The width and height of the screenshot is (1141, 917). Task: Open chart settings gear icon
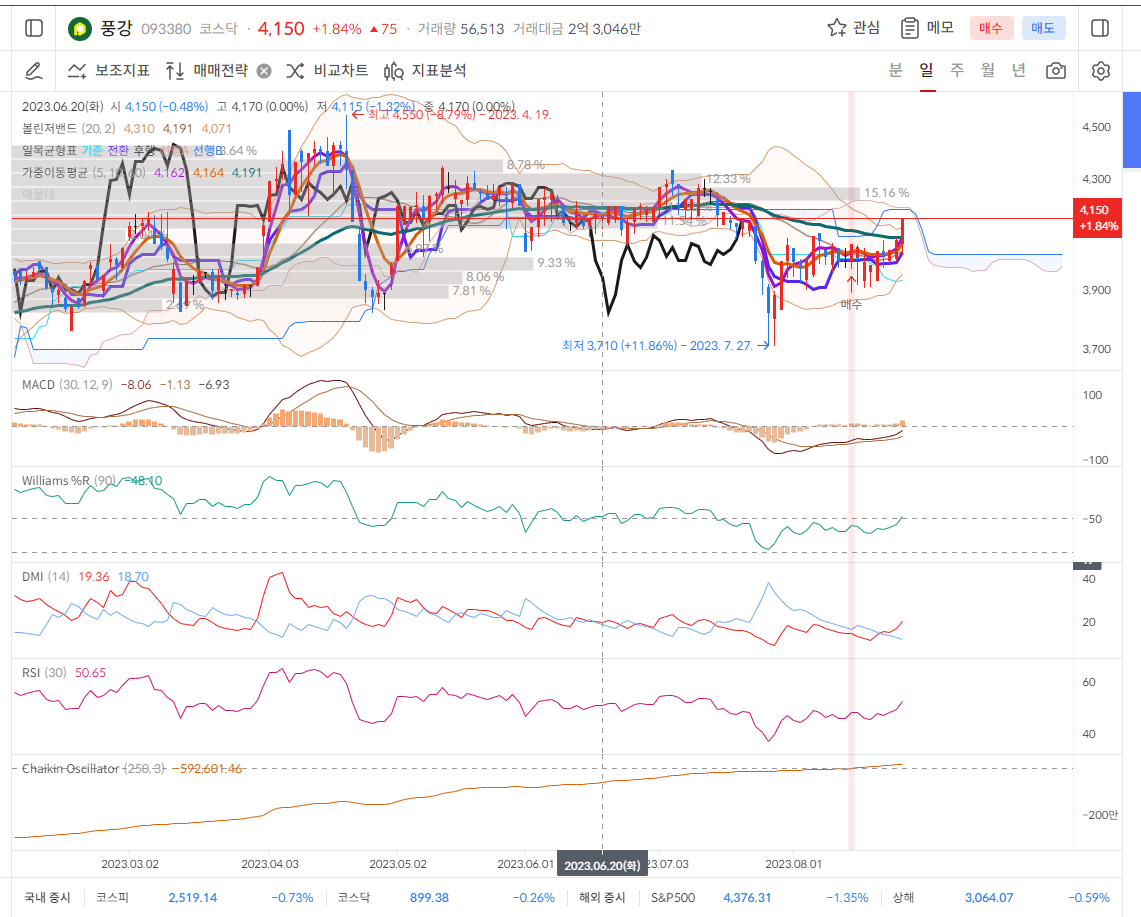click(x=1101, y=71)
